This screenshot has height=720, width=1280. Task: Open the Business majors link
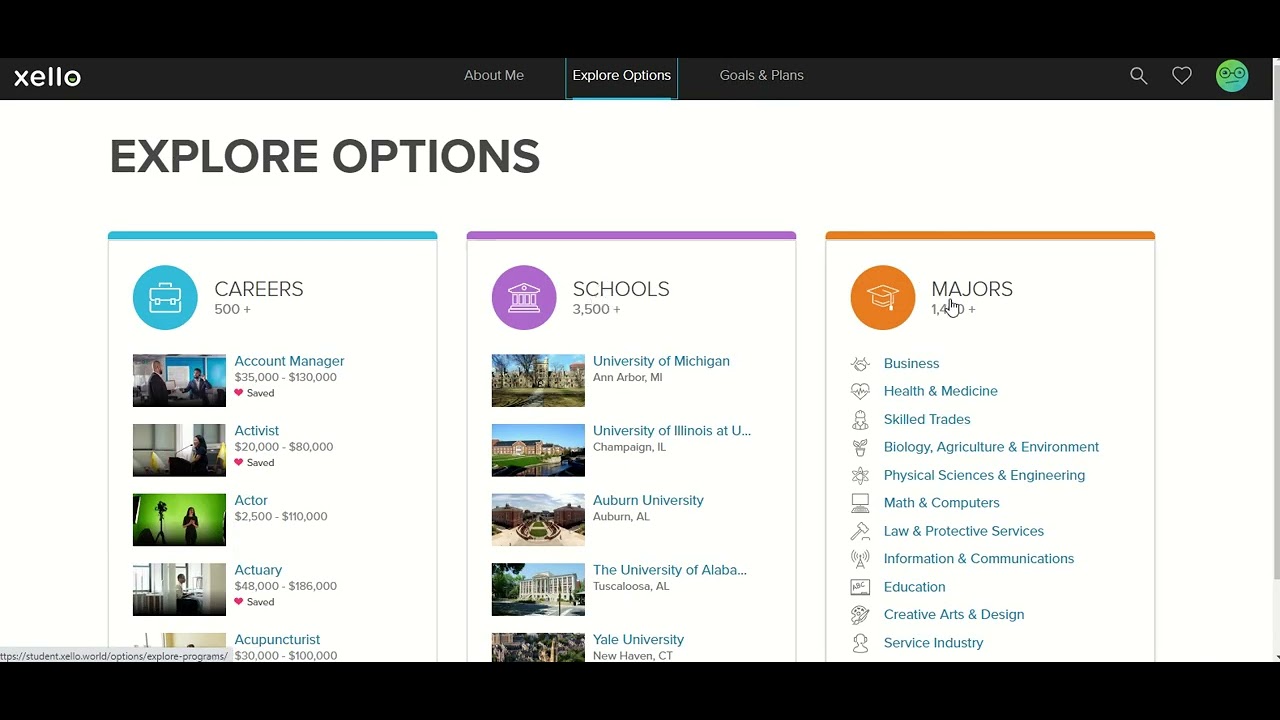(911, 364)
